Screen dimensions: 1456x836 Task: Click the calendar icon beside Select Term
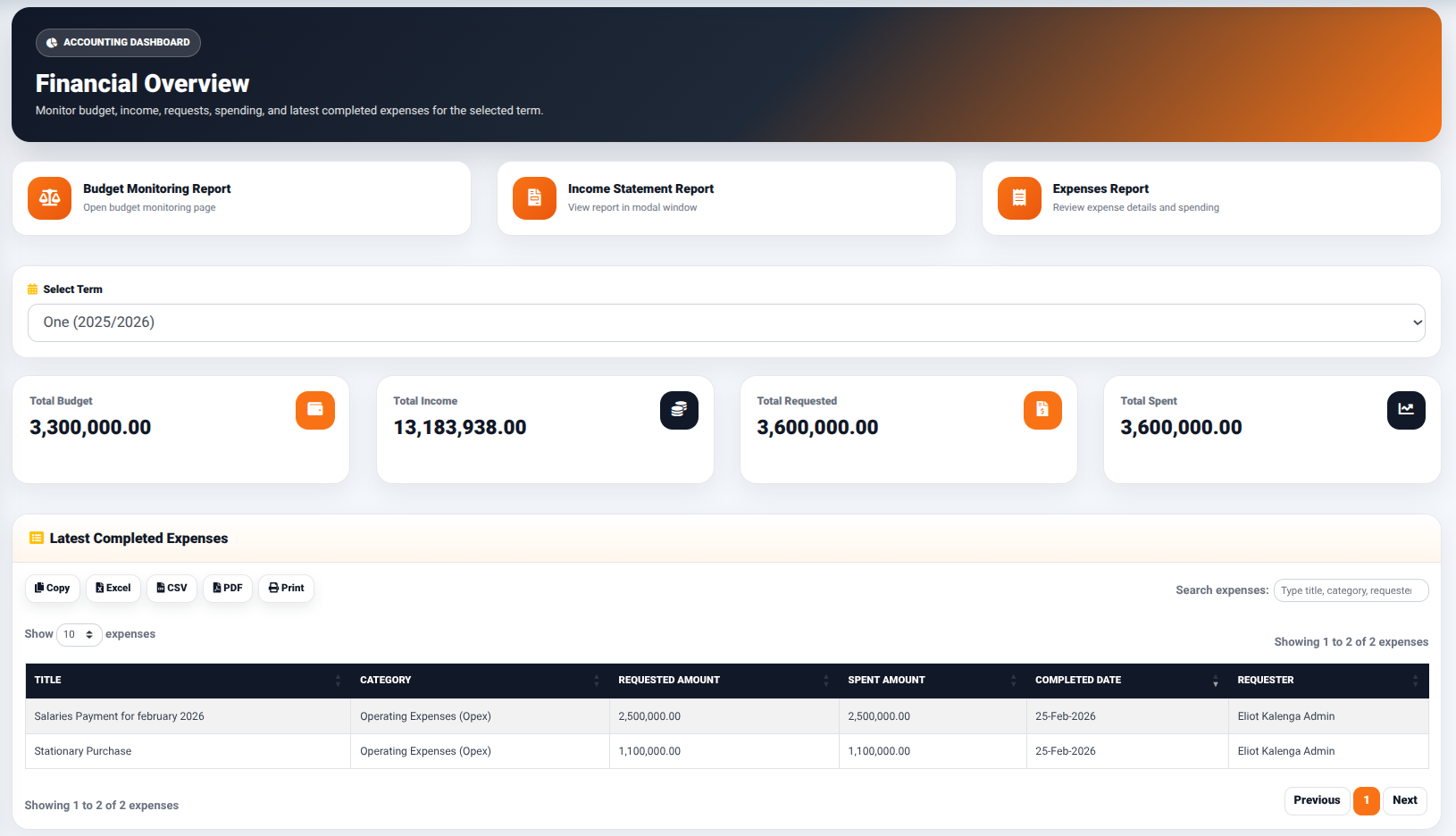[33, 289]
